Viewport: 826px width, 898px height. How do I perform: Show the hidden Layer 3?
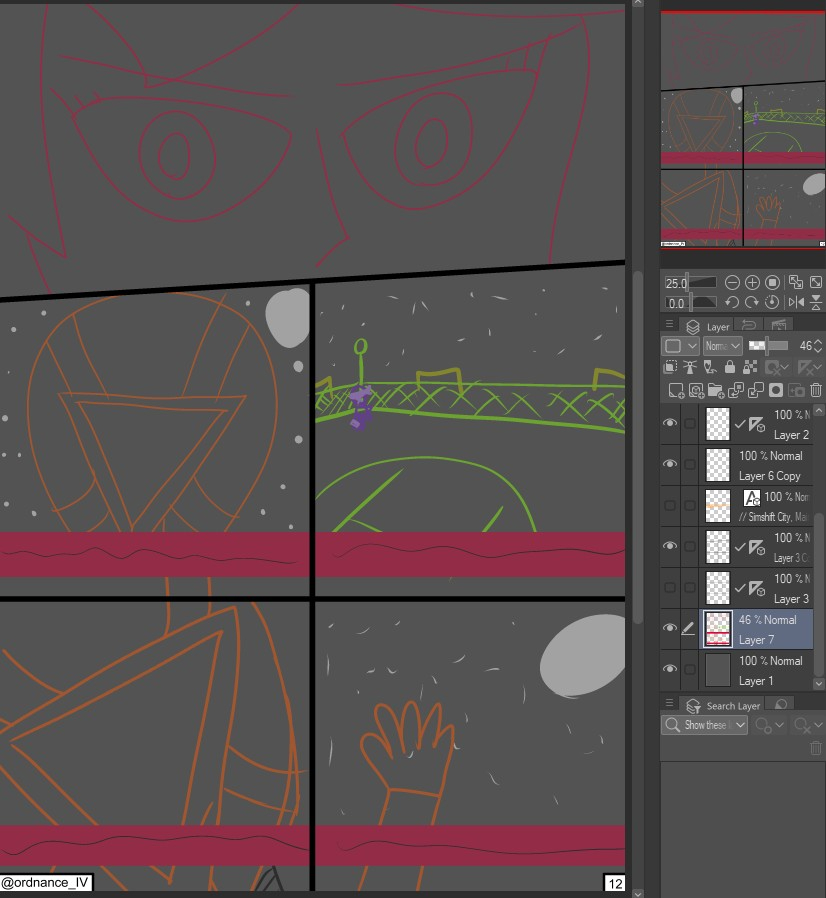pyautogui.click(x=670, y=587)
